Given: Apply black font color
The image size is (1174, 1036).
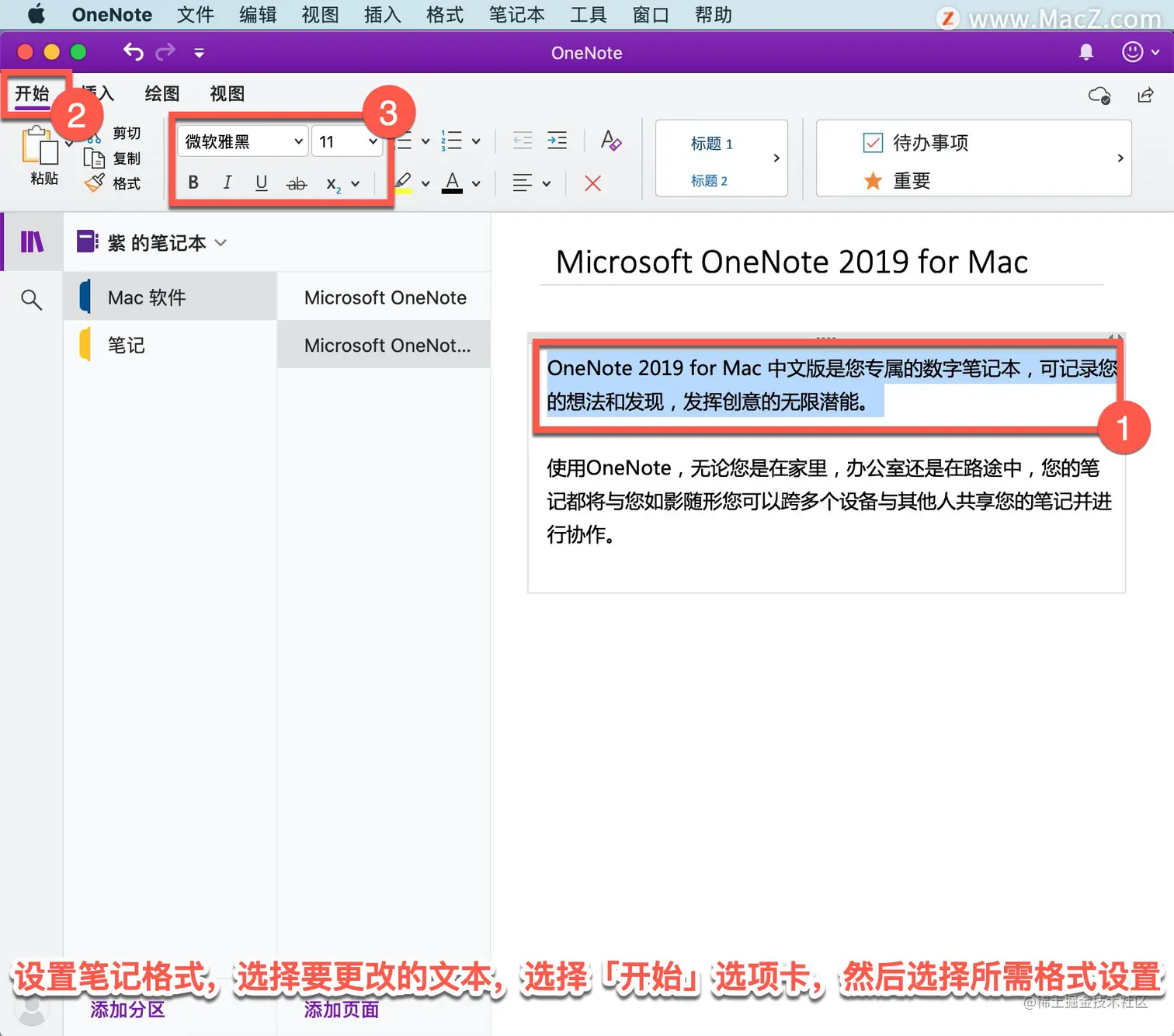Looking at the screenshot, I should (x=453, y=183).
